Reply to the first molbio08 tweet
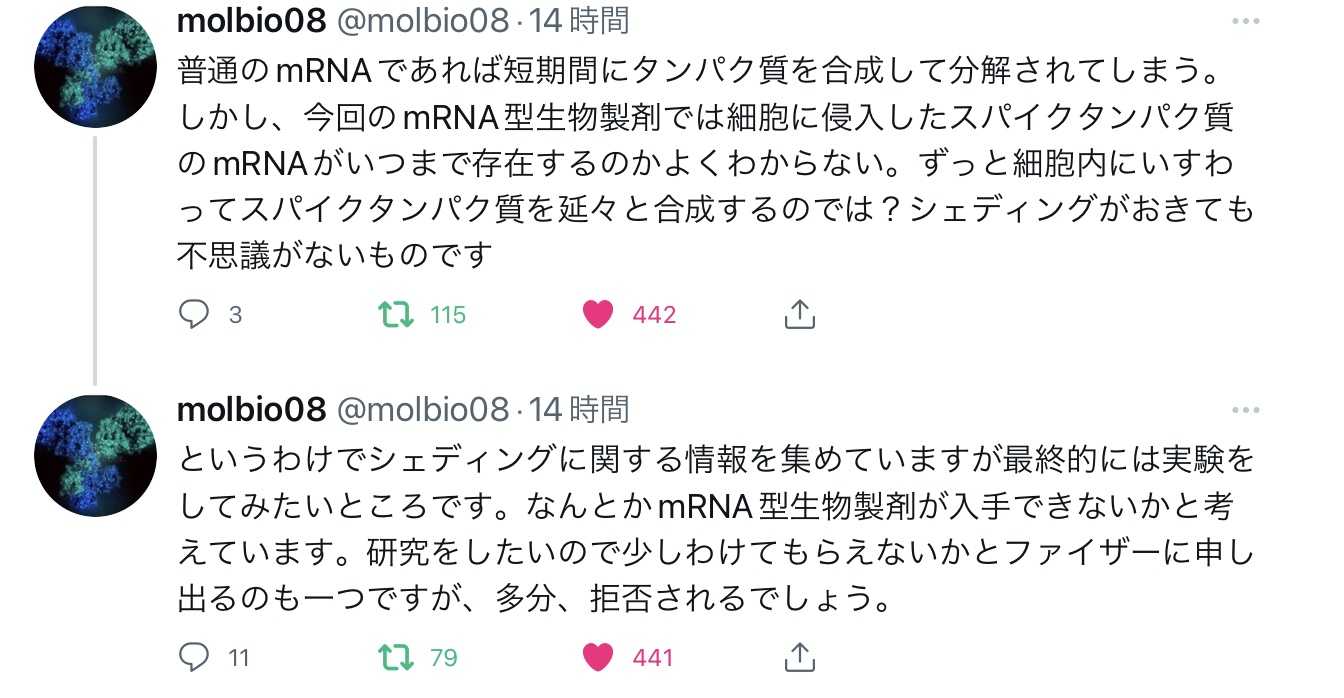Image resolution: width=1344 pixels, height=698 pixels. tap(194, 315)
